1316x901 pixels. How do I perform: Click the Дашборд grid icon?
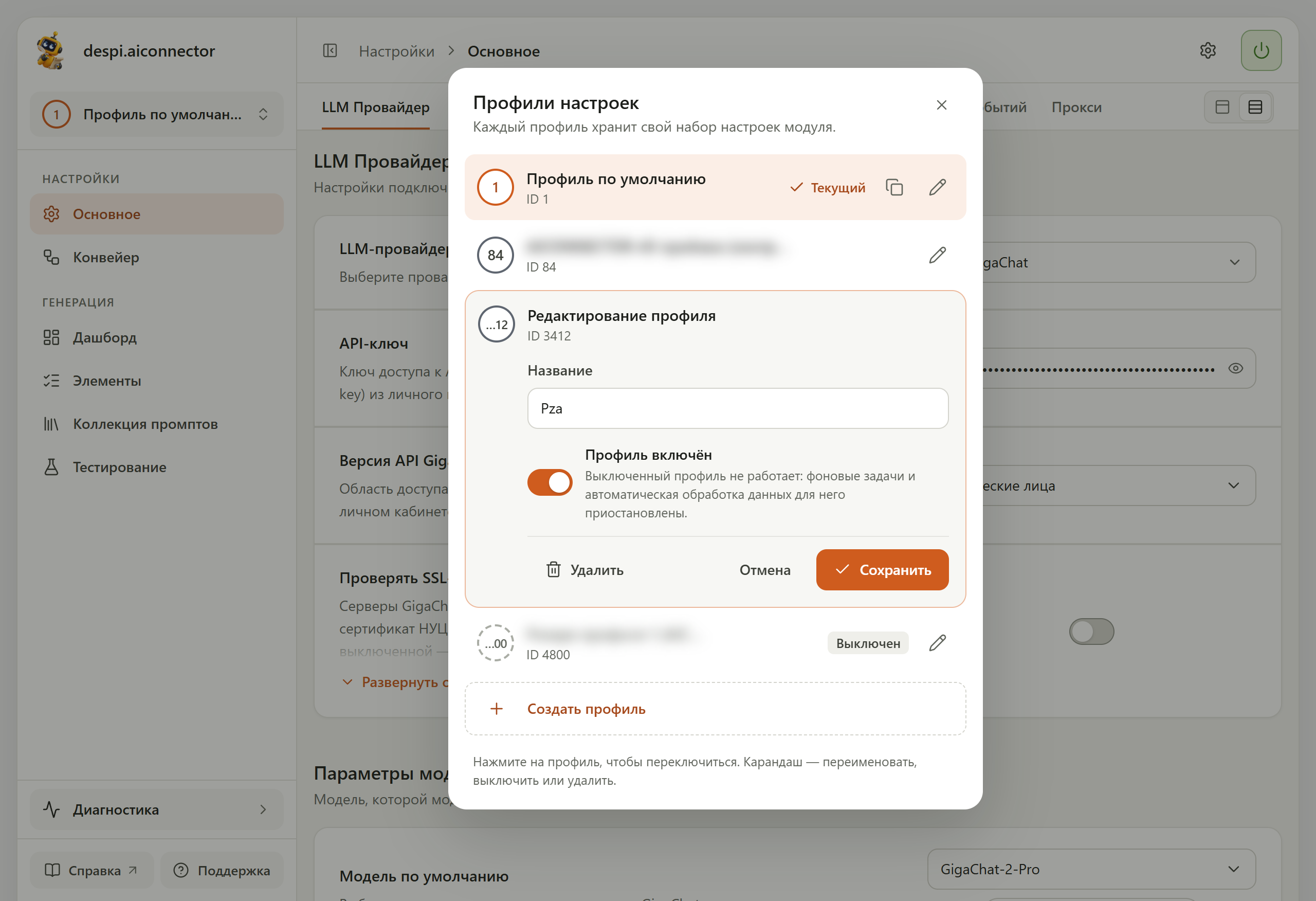tap(51, 338)
